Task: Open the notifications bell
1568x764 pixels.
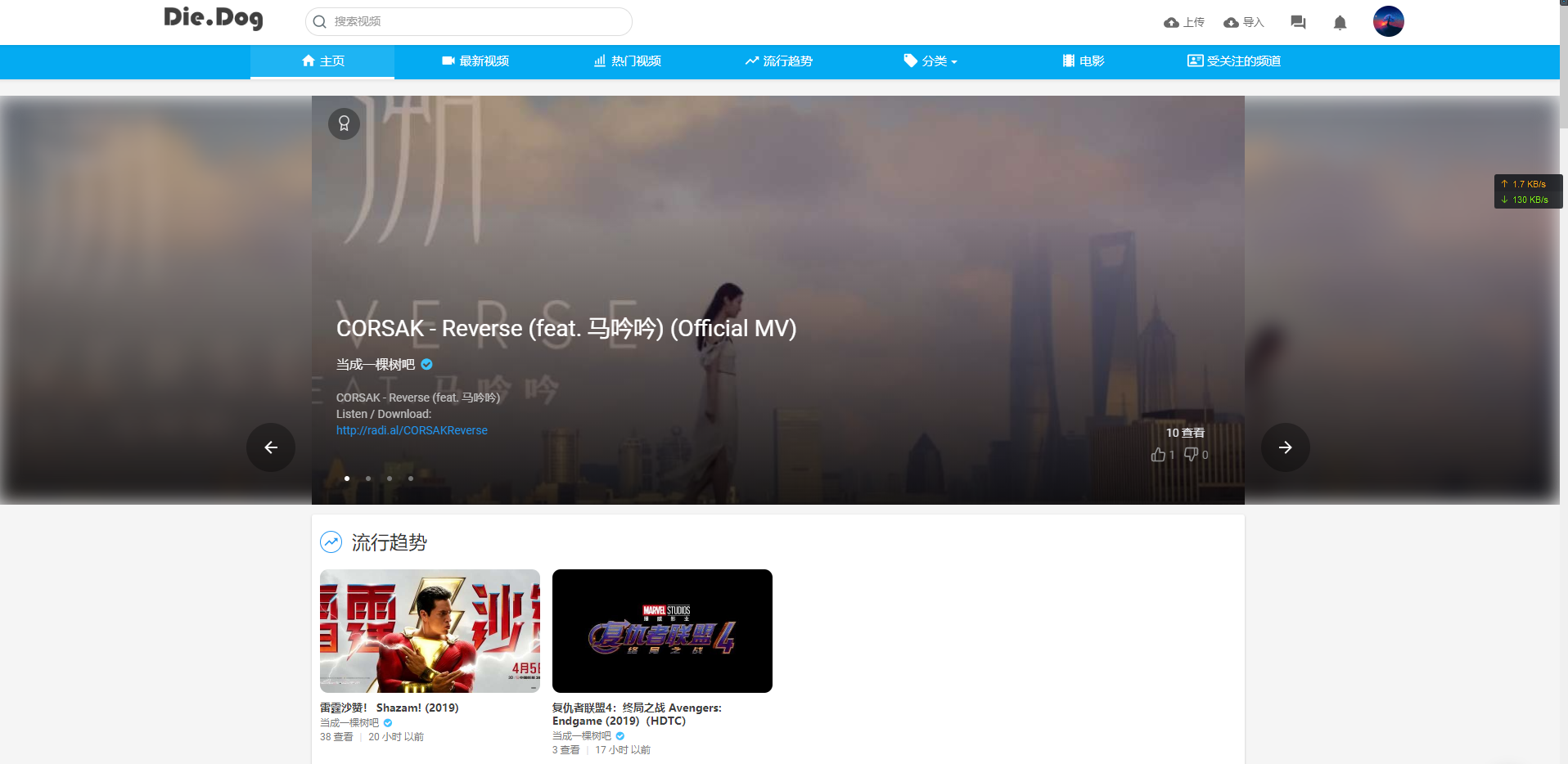Action: [x=1340, y=23]
